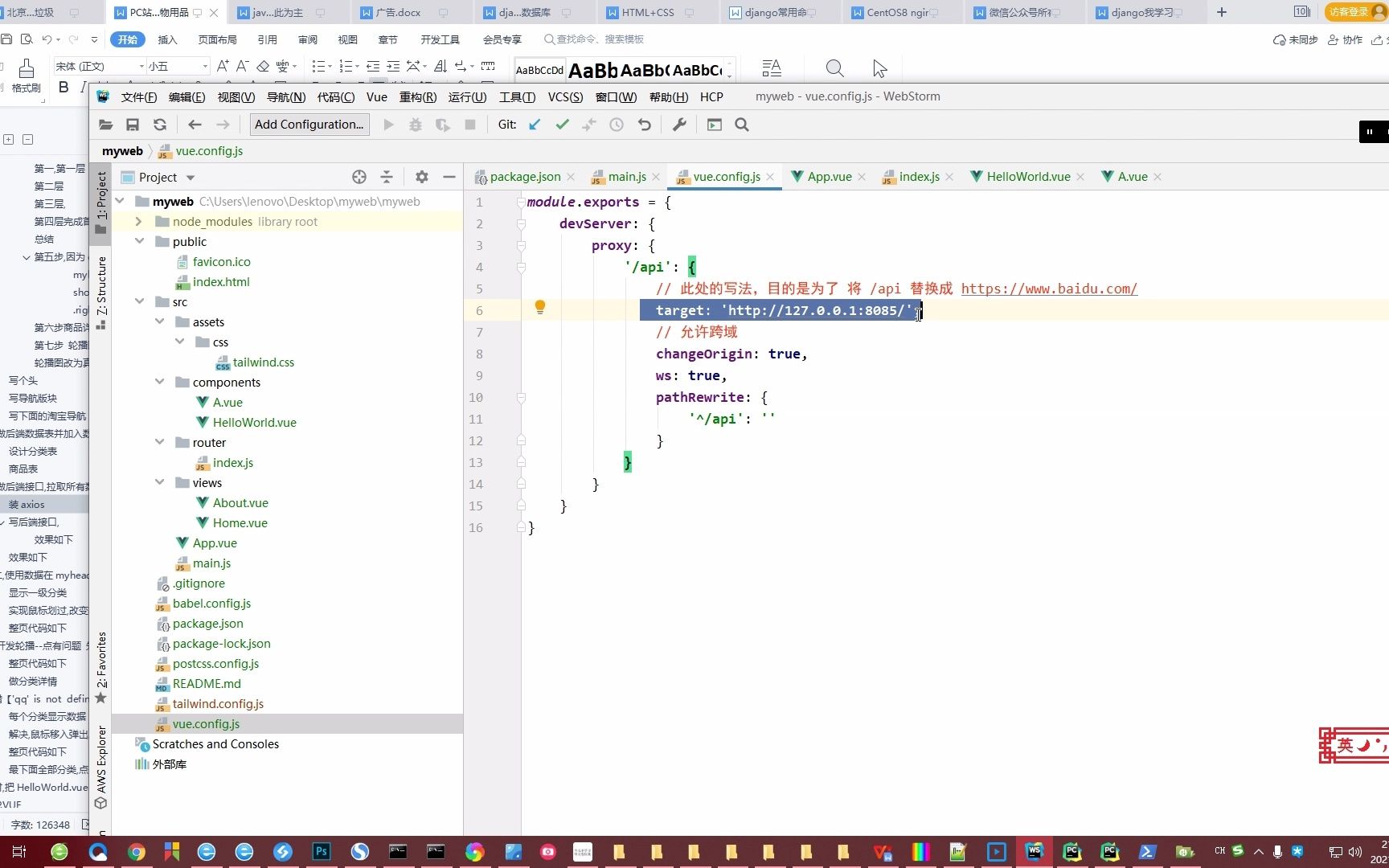Open the Structure tool window tab
Screen dimensions: 1389x868
(101, 293)
